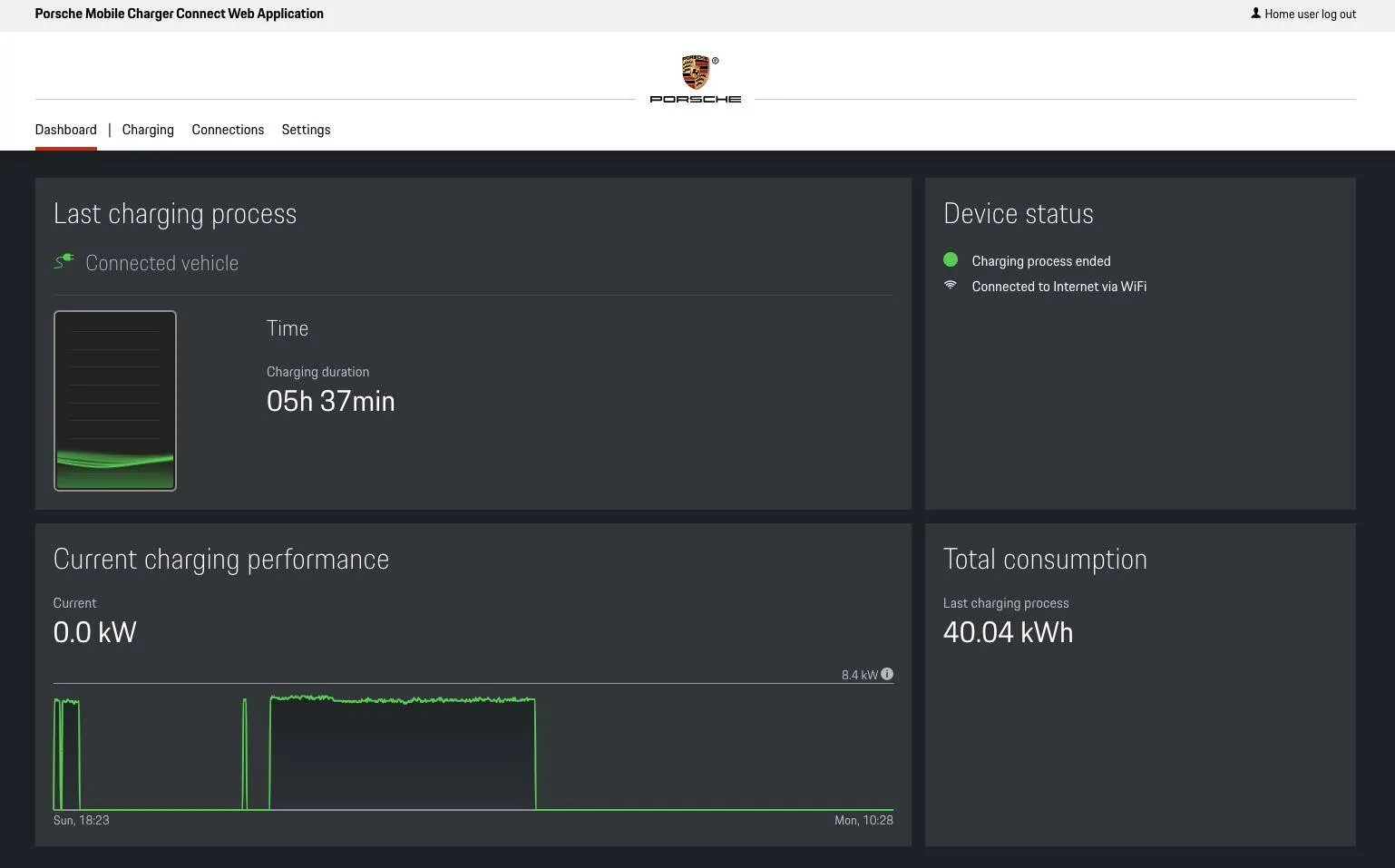The width and height of the screenshot is (1395, 868).
Task: Go to the Settings tab
Action: tap(306, 130)
